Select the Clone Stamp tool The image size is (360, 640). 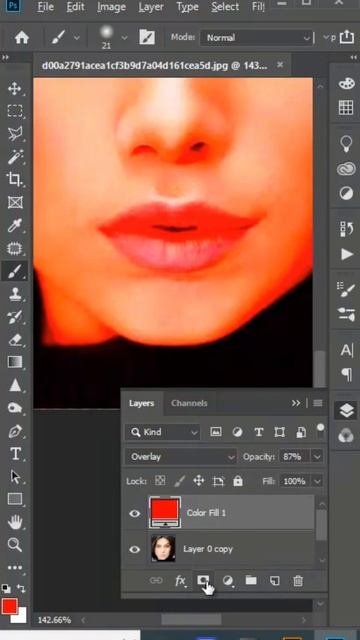[x=15, y=294]
